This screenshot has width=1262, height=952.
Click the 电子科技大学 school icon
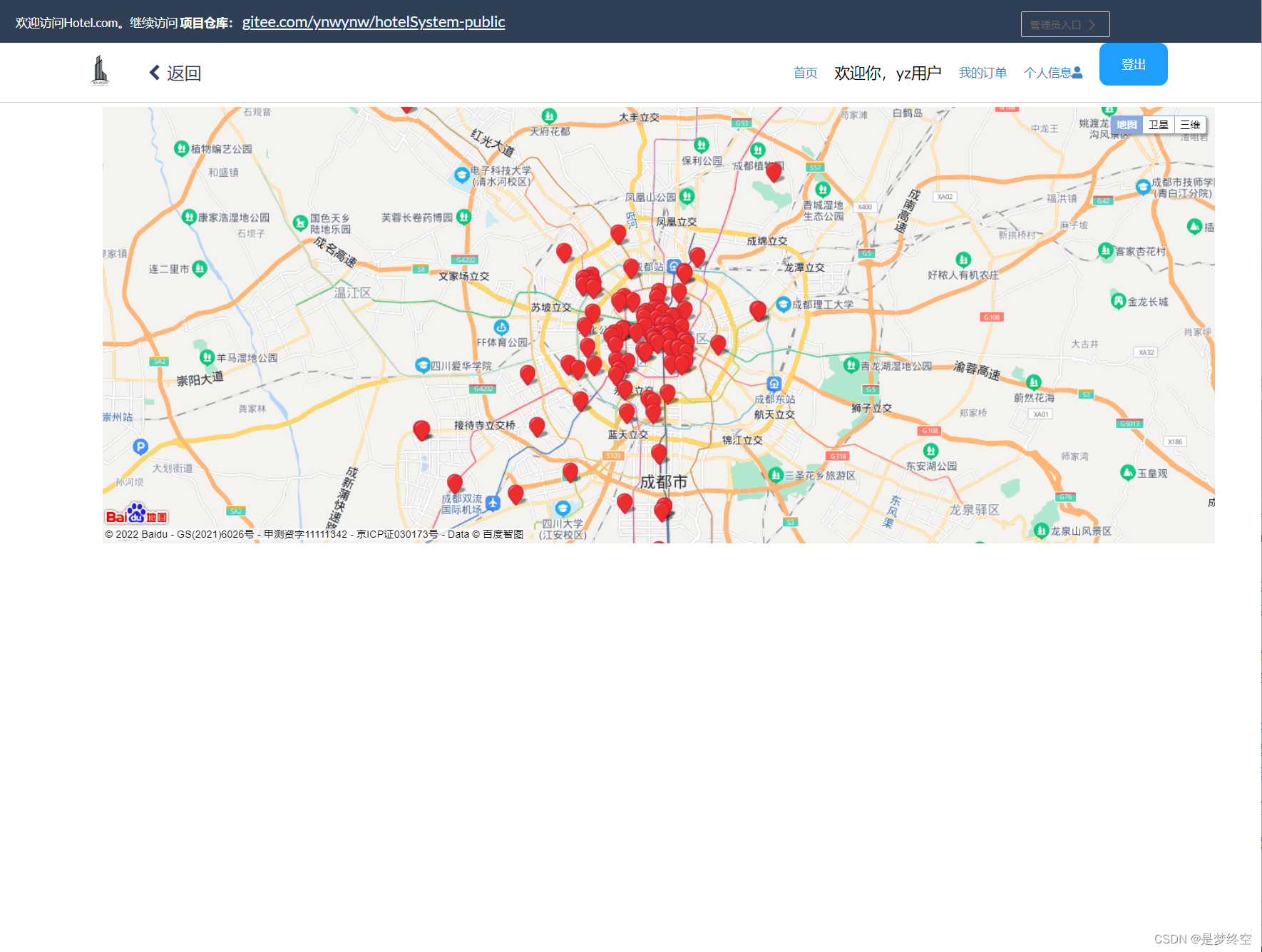coord(461,175)
